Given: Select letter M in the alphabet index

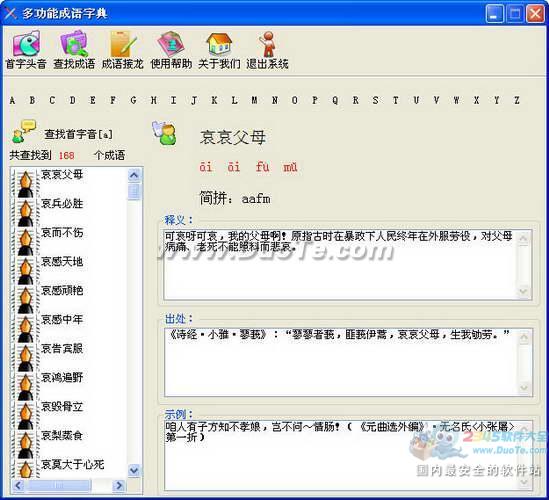Looking at the screenshot, I should pyautogui.click(x=255, y=100).
